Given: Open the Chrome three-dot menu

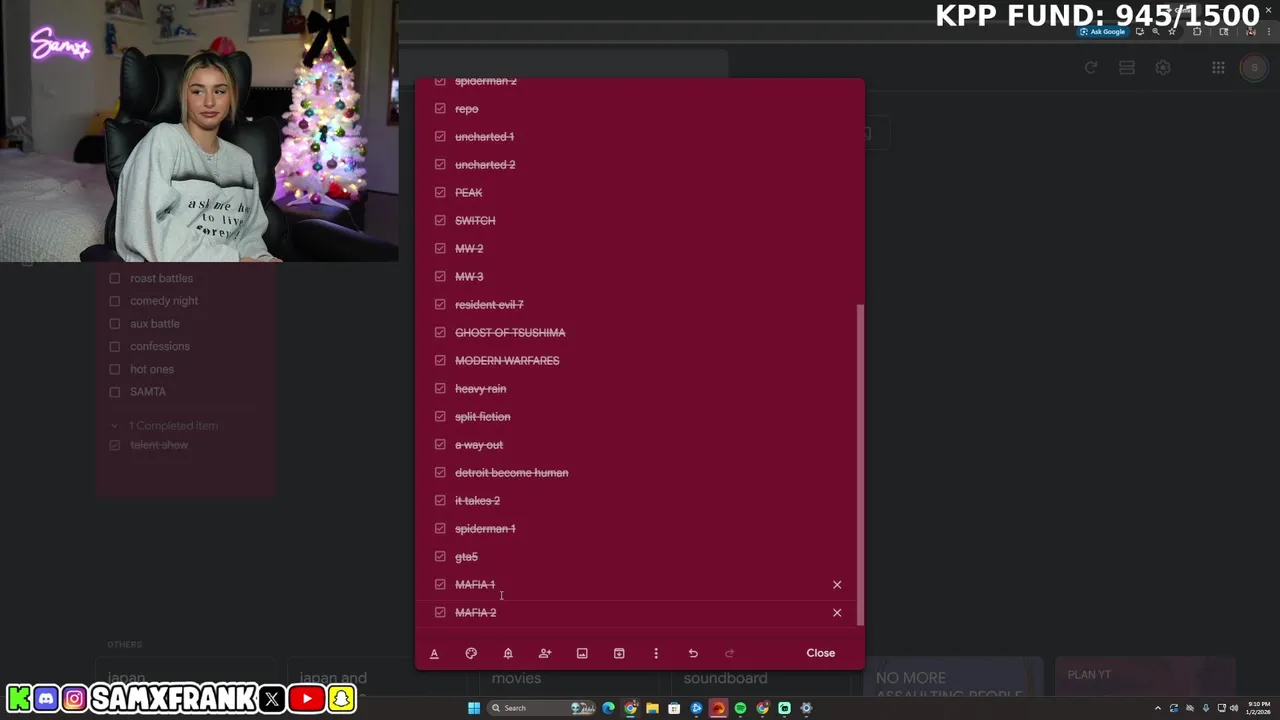Looking at the screenshot, I should [x=1267, y=32].
